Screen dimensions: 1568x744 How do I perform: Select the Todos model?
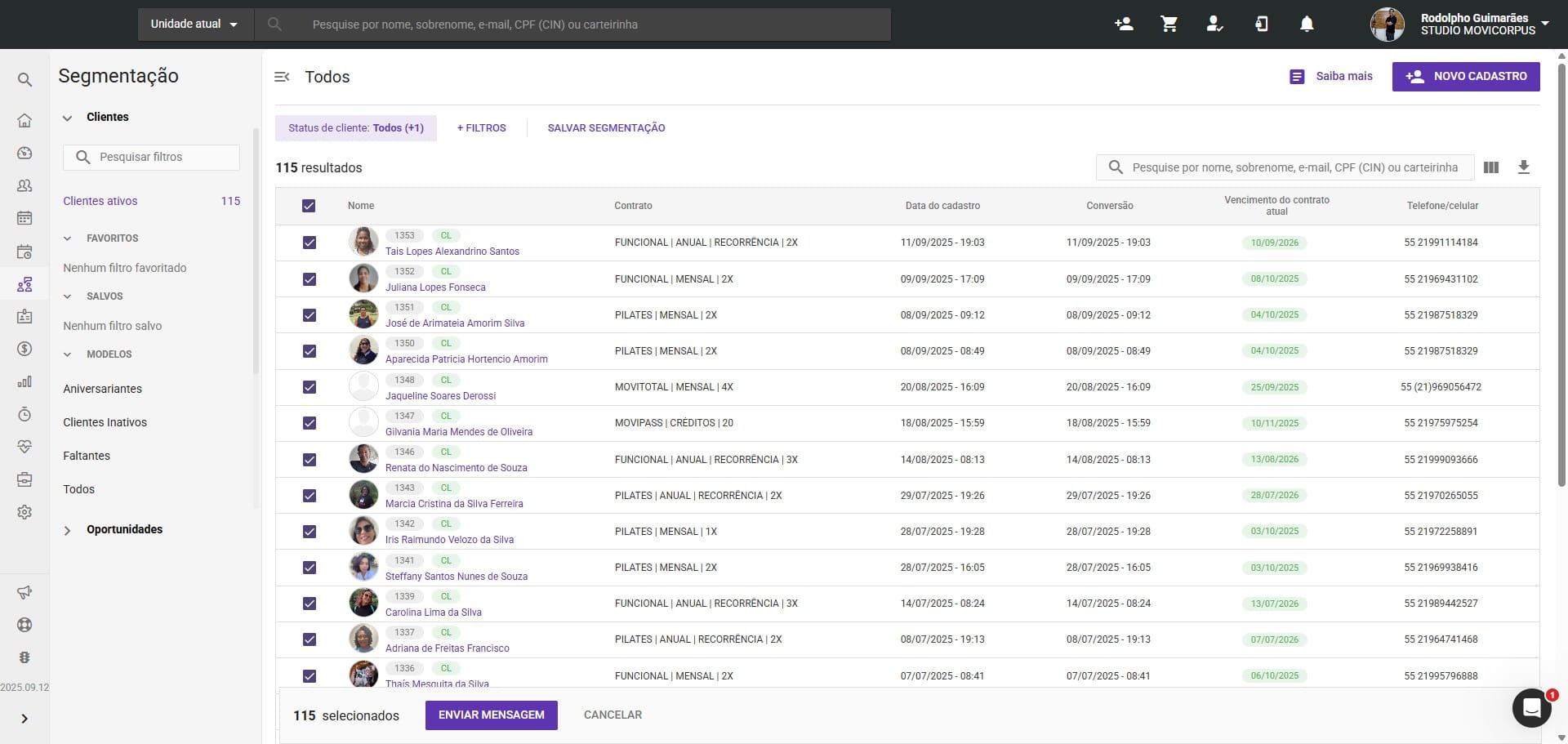(x=79, y=489)
